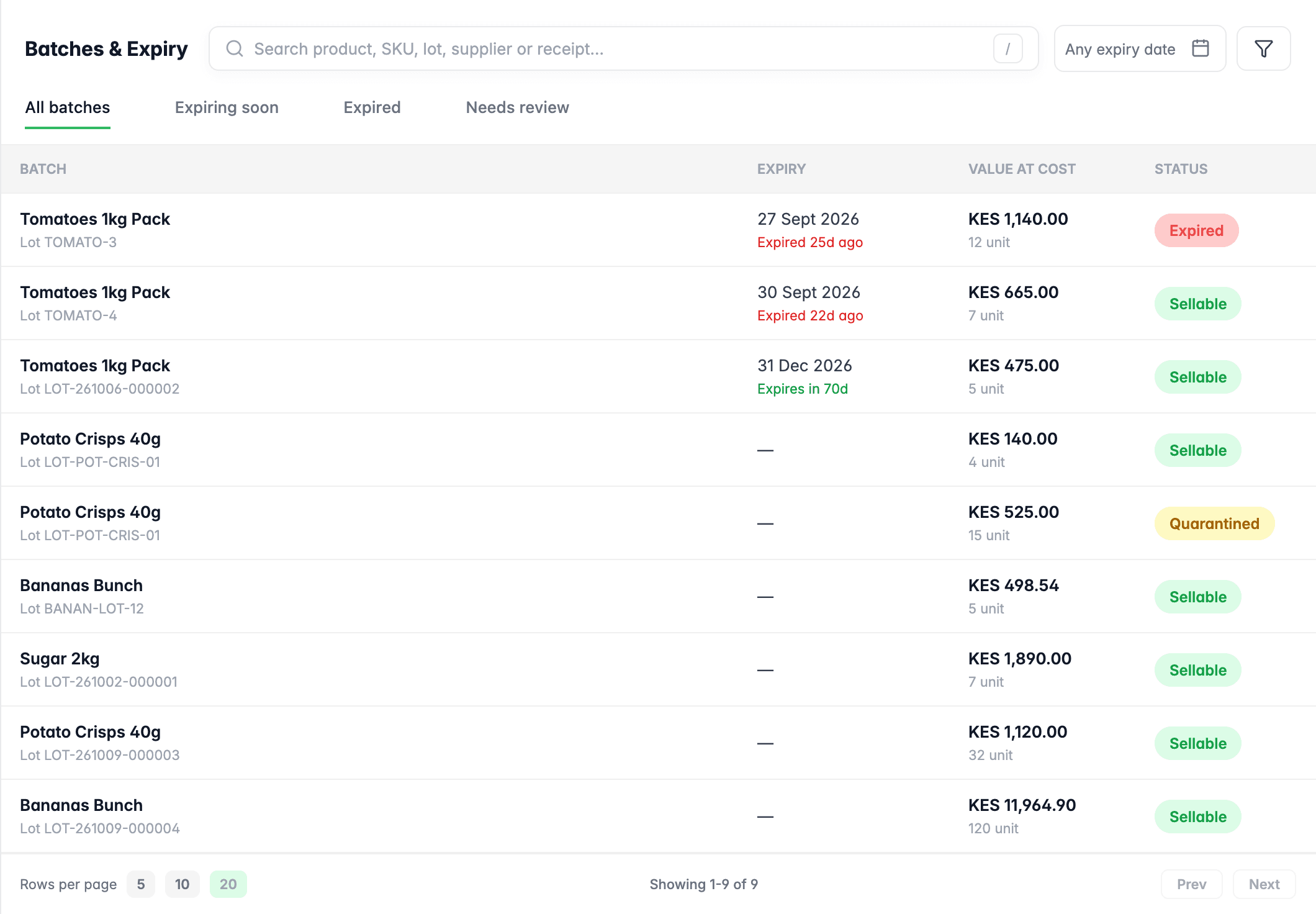Click the yellow Quarantined status badge
This screenshot has width=1316, height=914.
click(1214, 523)
